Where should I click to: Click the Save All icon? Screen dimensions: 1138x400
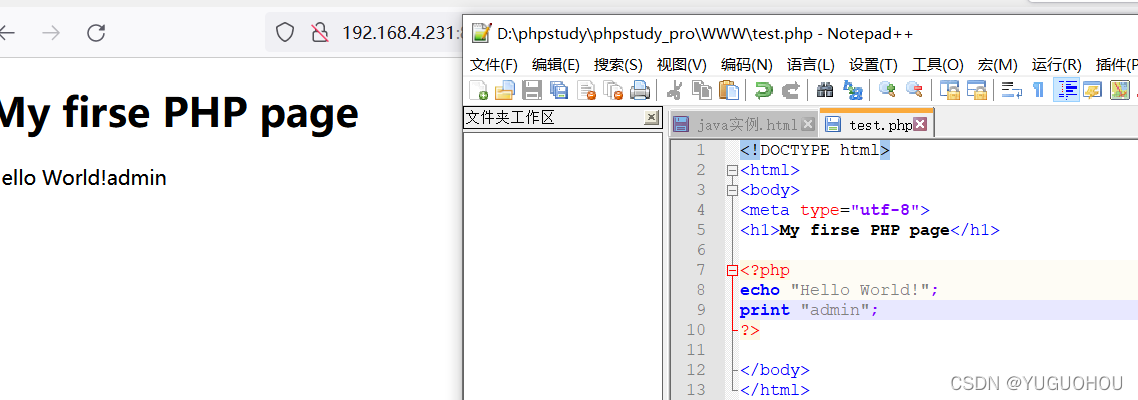[559, 90]
